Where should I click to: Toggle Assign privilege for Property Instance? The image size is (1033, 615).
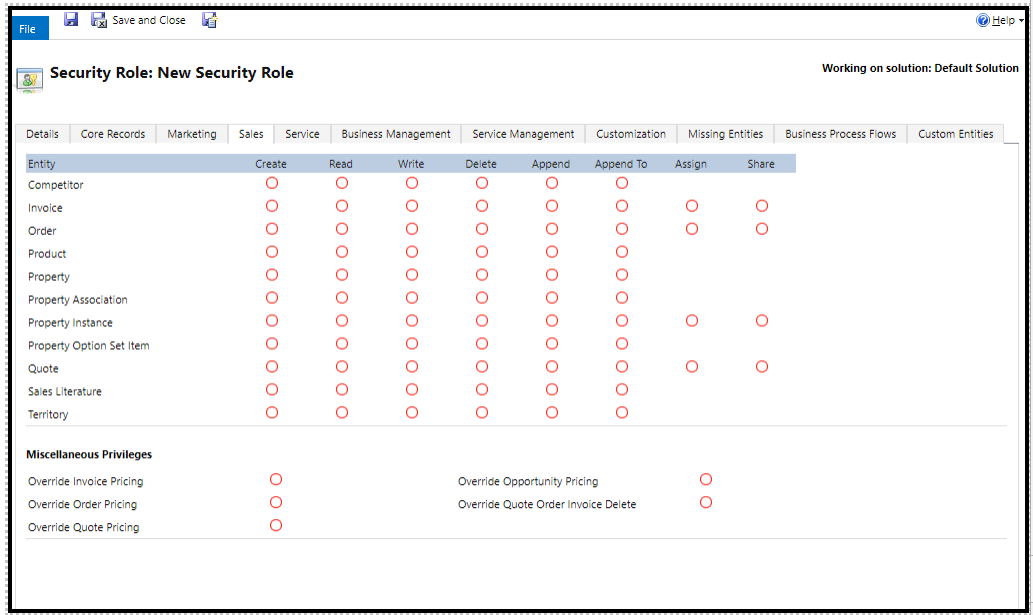pos(691,320)
